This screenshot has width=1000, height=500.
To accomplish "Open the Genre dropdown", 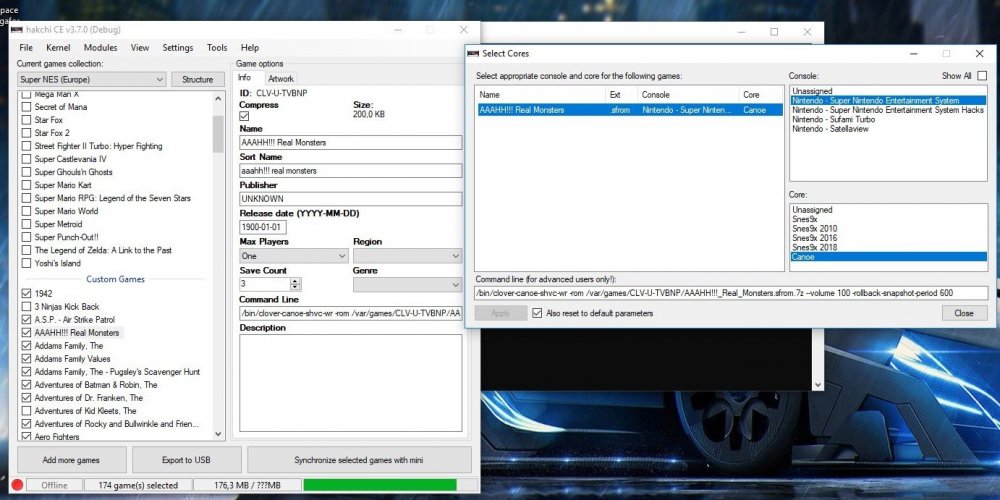I will [x=406, y=284].
